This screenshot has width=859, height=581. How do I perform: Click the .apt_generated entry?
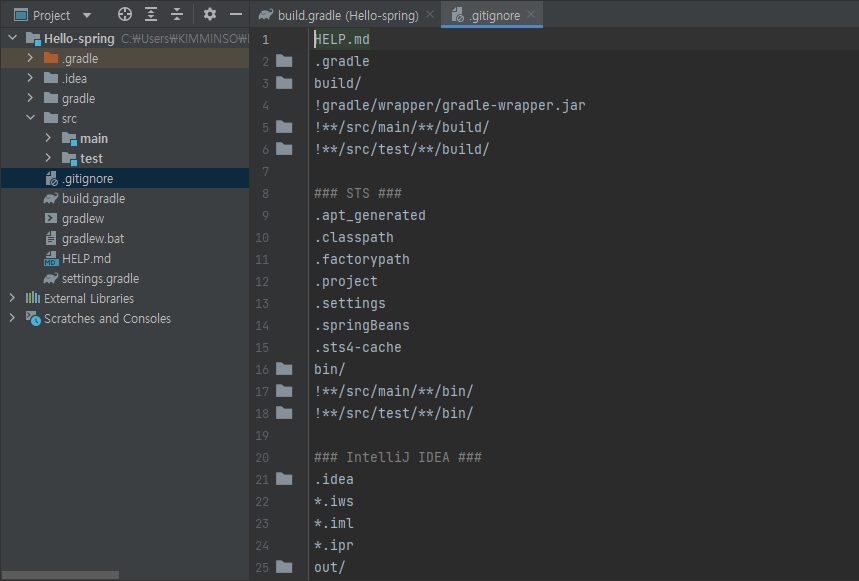coord(370,216)
